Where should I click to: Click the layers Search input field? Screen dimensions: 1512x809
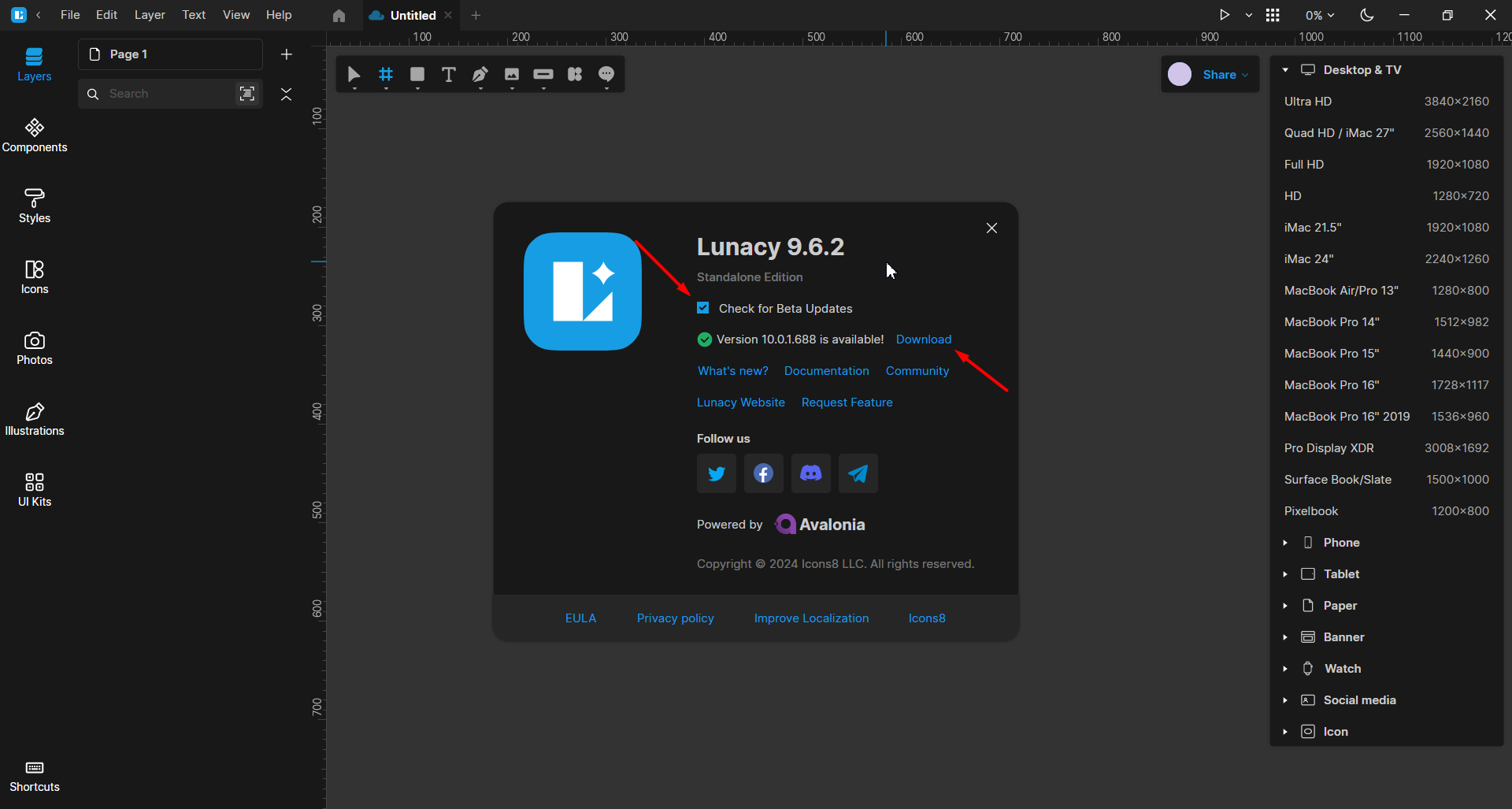click(x=170, y=94)
